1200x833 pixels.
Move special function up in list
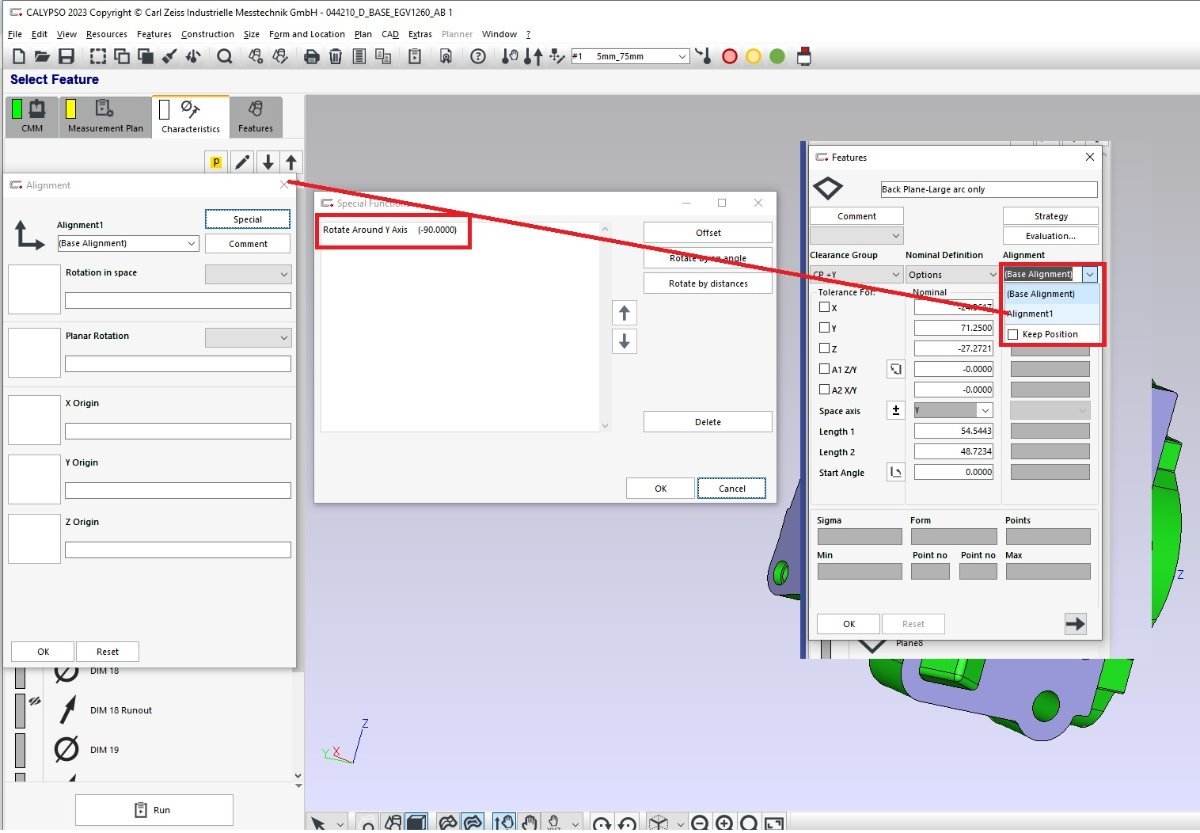point(624,314)
